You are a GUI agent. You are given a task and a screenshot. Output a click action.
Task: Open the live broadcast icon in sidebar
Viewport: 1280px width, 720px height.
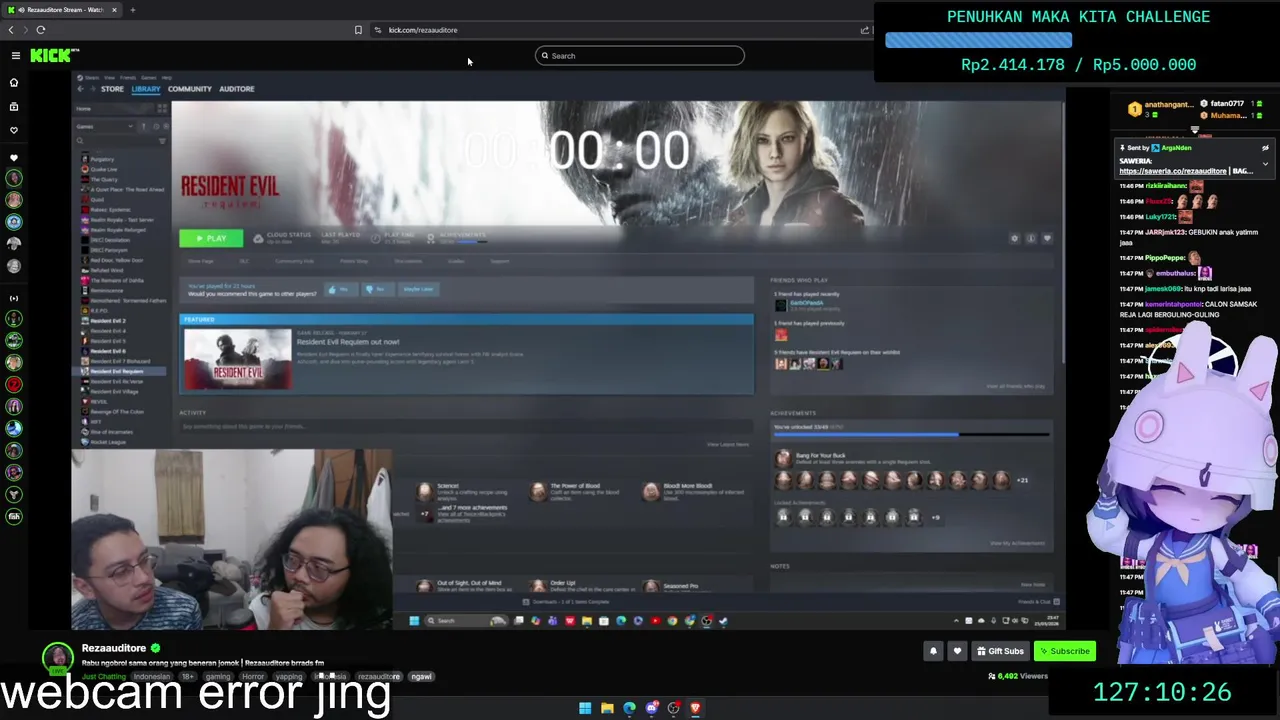point(14,298)
